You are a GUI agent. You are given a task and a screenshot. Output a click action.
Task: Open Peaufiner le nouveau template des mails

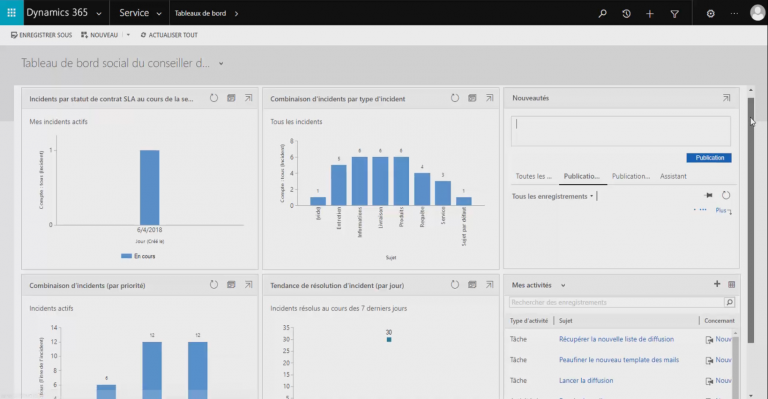[619, 360]
